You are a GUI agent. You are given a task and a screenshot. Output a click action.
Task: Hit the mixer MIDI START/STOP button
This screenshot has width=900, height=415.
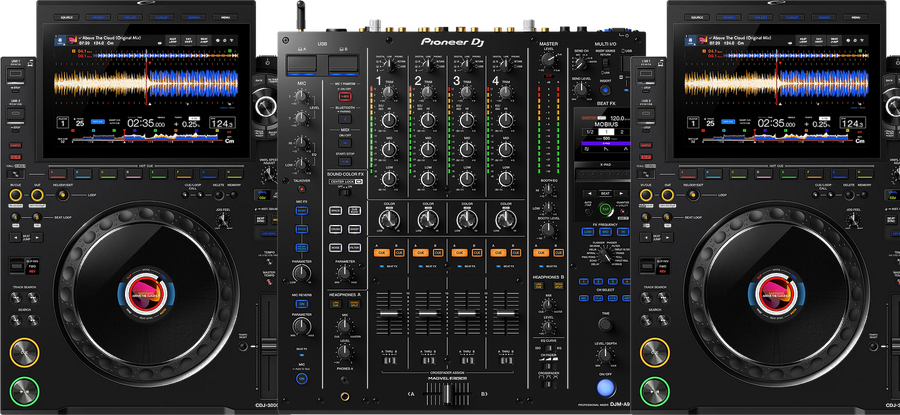[x=344, y=162]
